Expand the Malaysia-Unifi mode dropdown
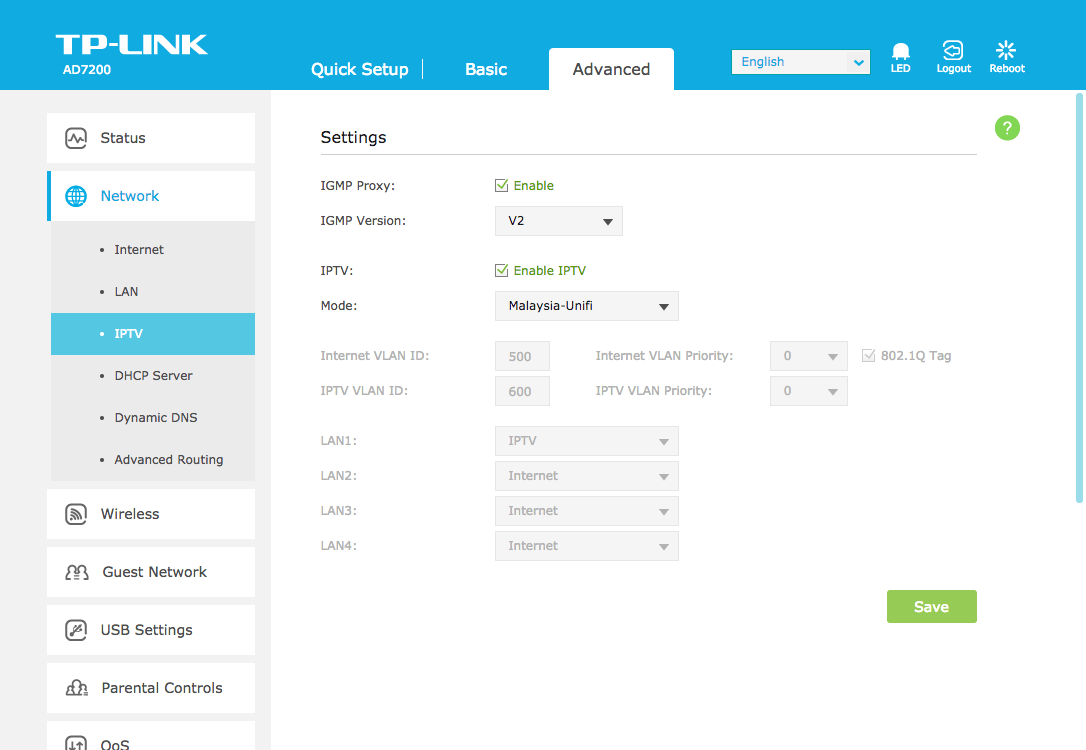Screen dimensions: 1086x750 point(586,306)
